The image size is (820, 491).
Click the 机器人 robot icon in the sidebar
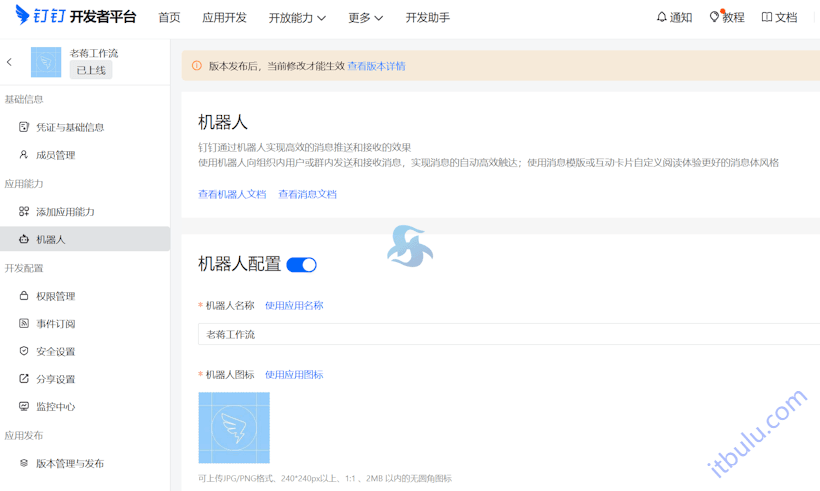(x=24, y=239)
